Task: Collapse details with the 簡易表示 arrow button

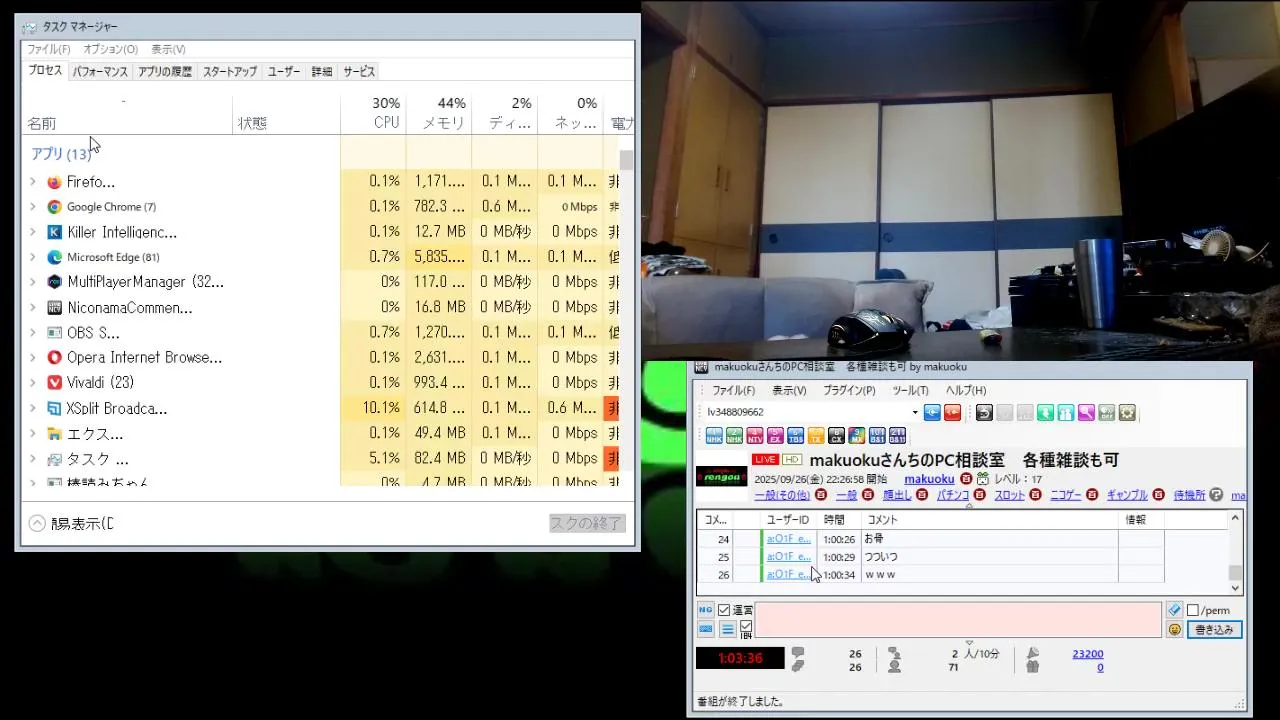Action: [37, 523]
